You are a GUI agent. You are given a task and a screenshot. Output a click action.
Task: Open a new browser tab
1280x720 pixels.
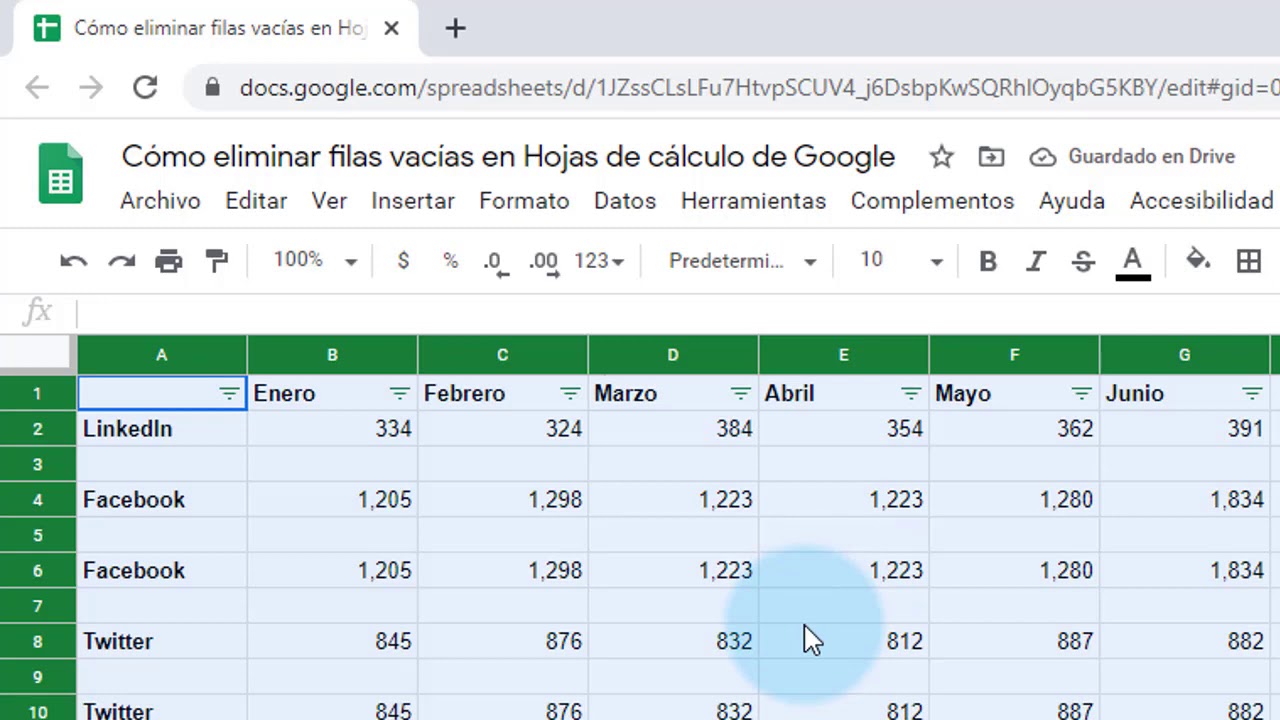(x=455, y=28)
